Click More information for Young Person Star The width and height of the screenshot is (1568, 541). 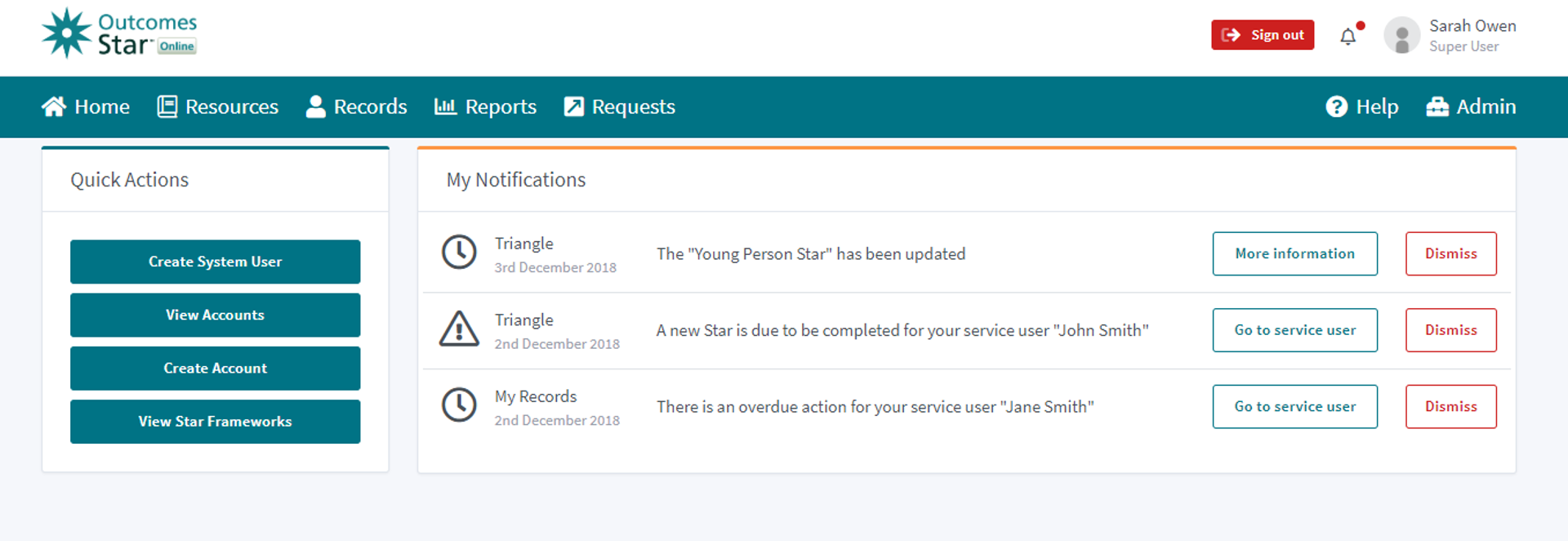click(1294, 254)
